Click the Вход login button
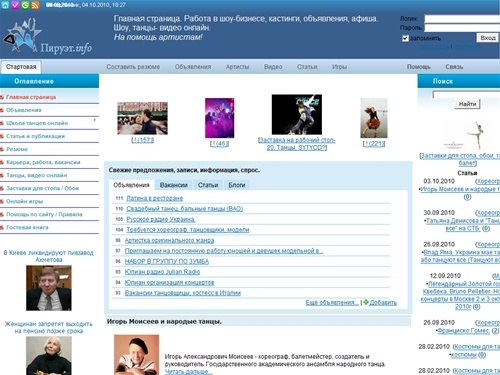Screen dimensions: 500x375 488,38
